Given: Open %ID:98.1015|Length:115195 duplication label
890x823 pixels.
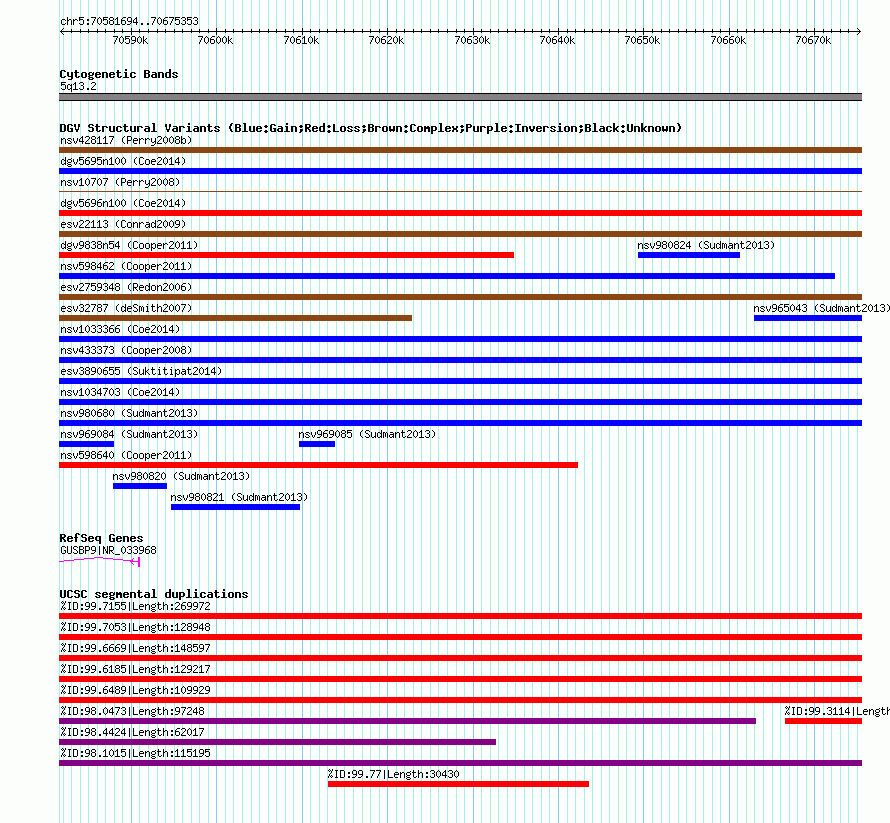Looking at the screenshot, I should (135, 753).
